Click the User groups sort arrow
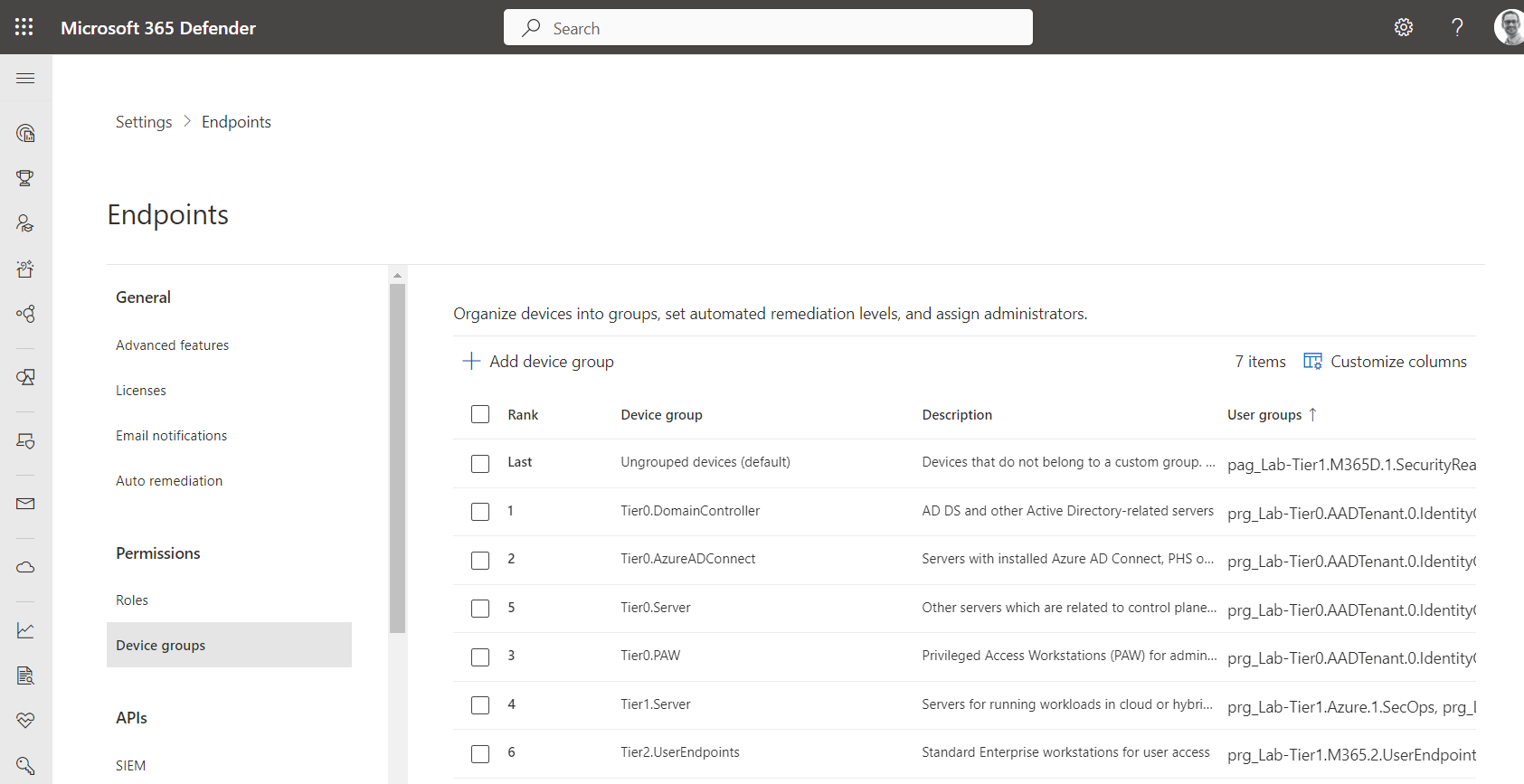1524x784 pixels. pyautogui.click(x=1312, y=414)
